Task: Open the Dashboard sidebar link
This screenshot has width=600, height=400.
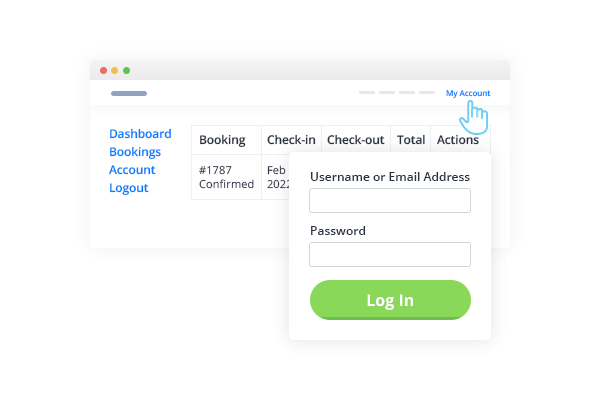Action: [140, 134]
